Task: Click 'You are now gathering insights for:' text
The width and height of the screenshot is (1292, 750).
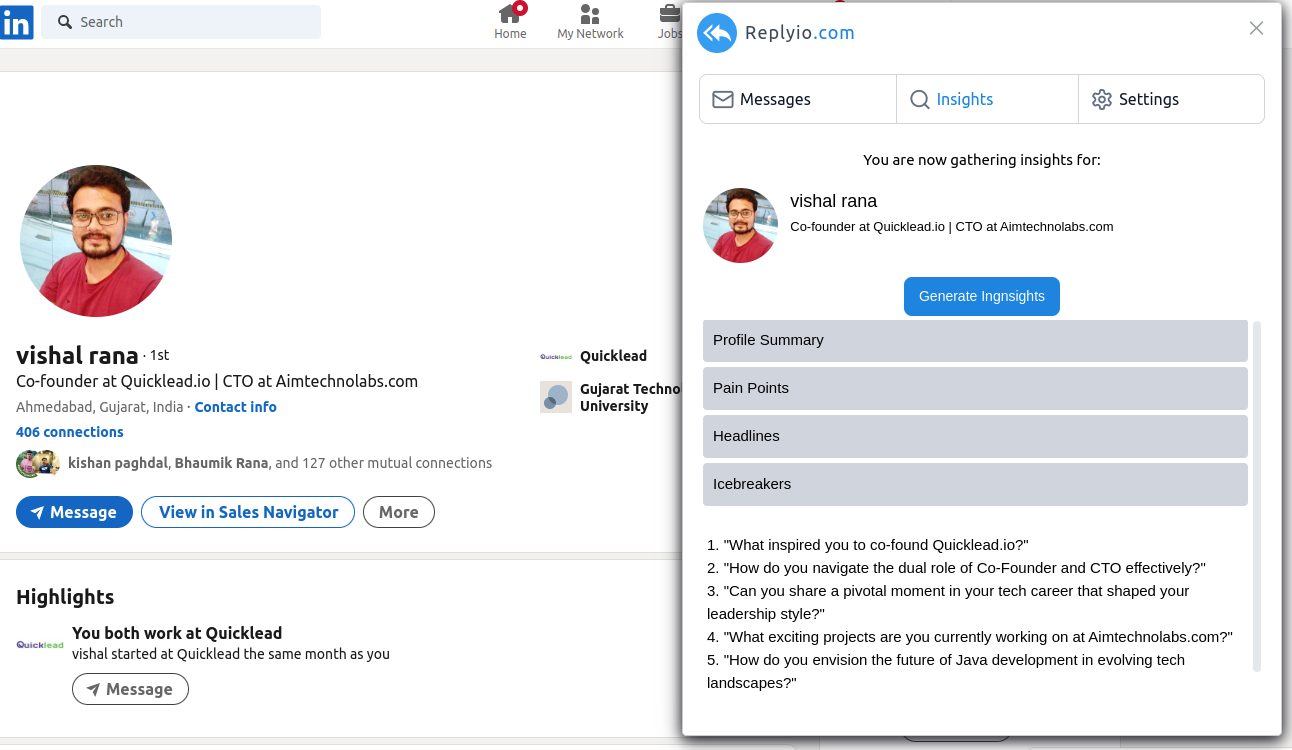Action: 982,160
